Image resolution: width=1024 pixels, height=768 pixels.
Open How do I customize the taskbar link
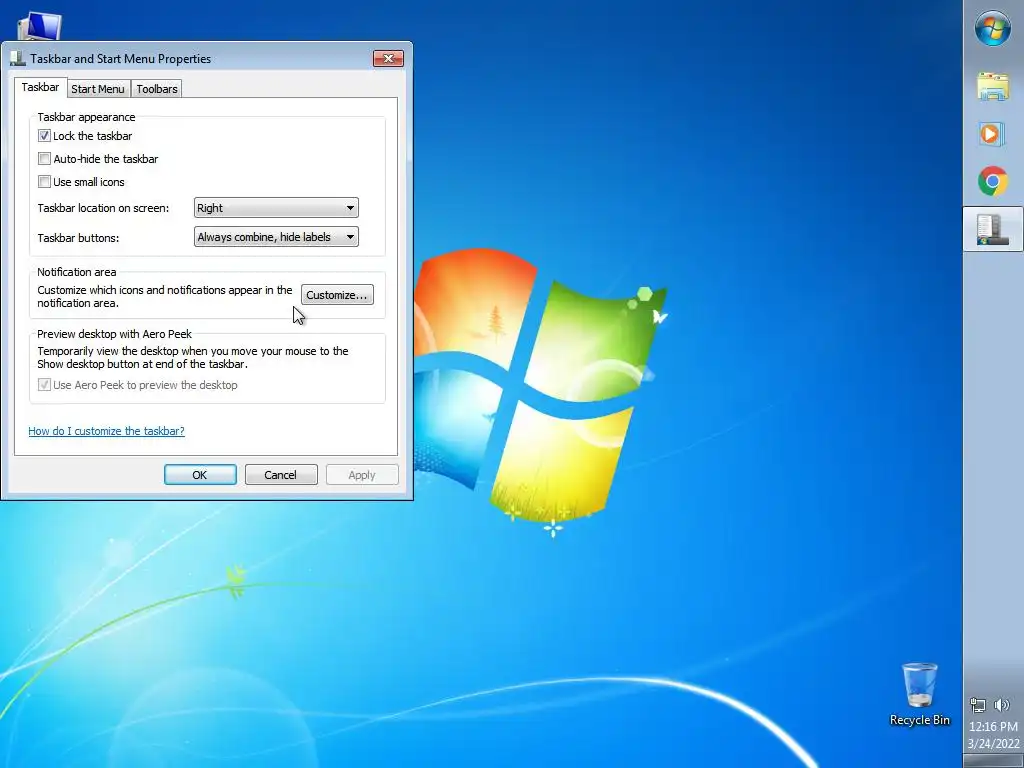[106, 431]
